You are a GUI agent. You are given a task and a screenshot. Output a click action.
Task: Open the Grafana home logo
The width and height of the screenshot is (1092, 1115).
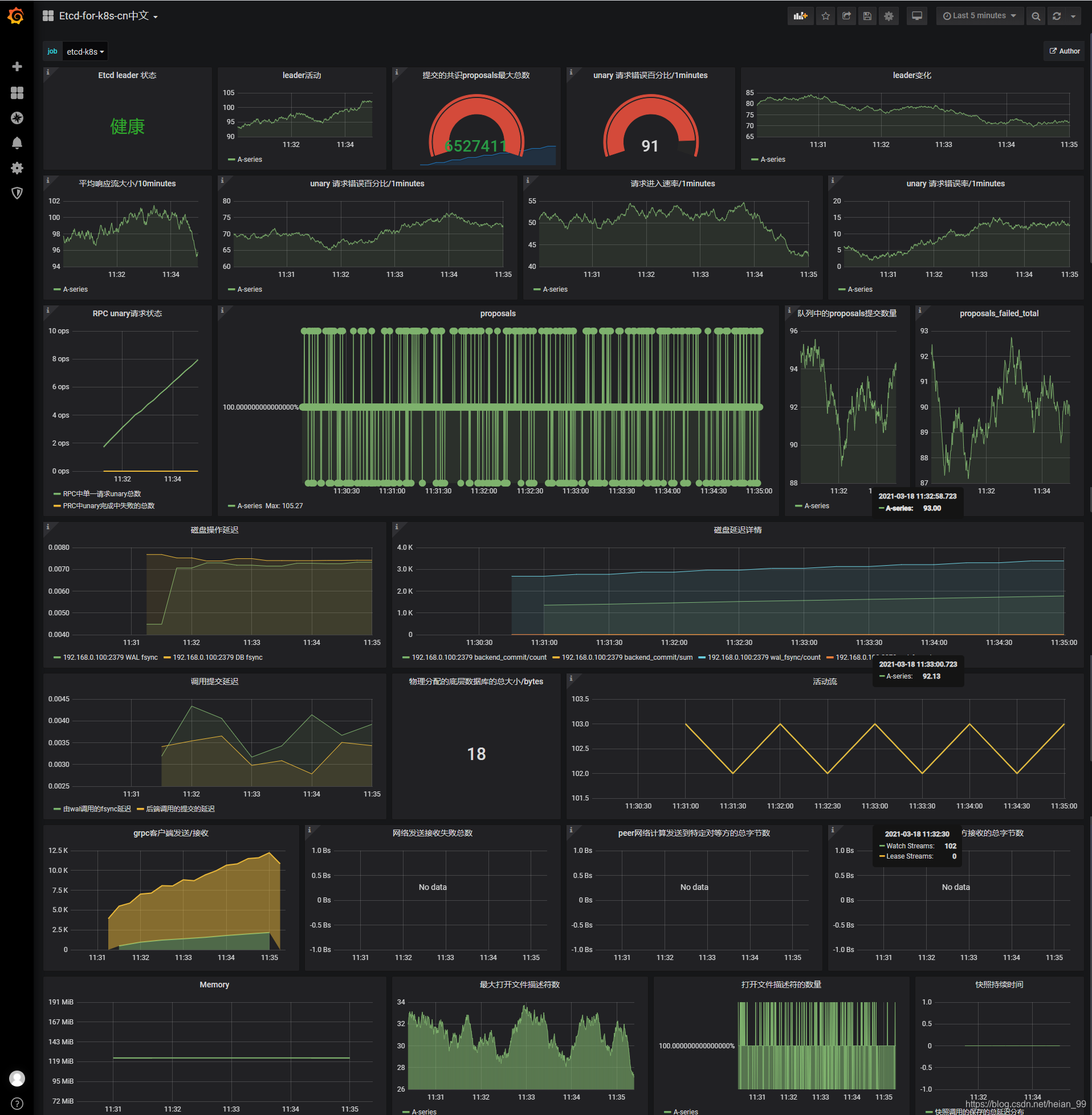[16, 16]
